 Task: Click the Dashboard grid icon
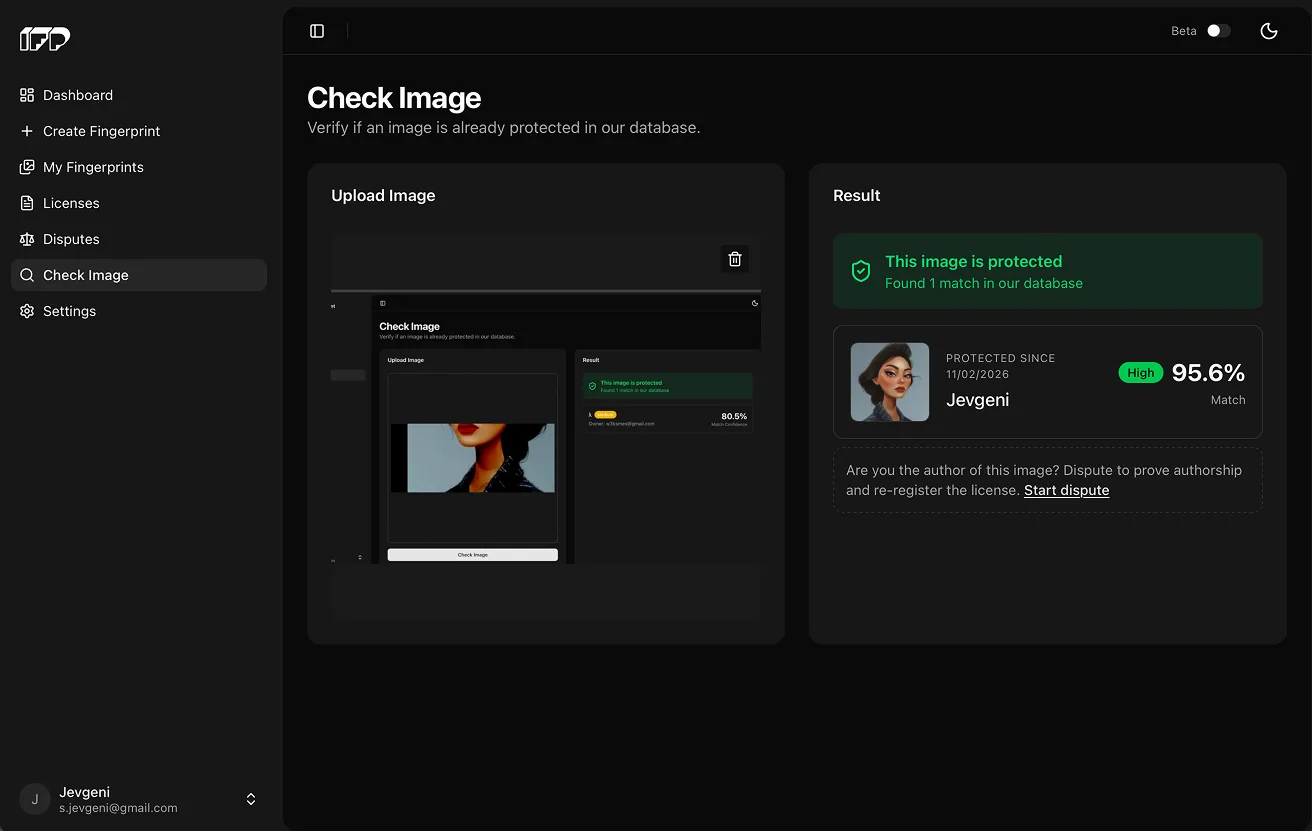27,95
